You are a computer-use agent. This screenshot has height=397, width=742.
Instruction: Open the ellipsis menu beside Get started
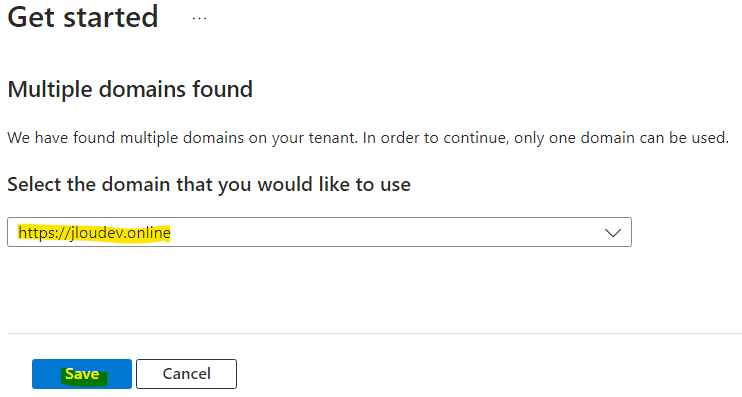(x=199, y=18)
